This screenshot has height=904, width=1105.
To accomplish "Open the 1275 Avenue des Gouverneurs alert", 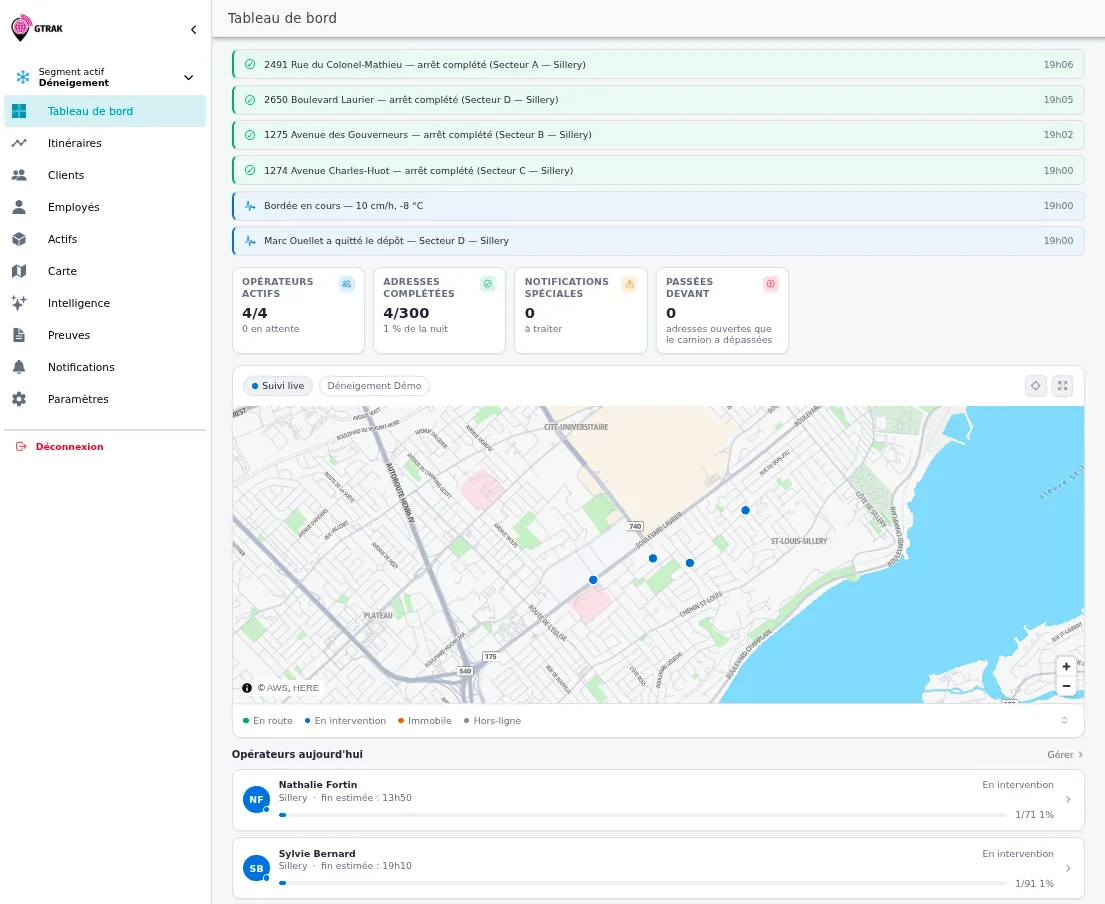I will tap(658, 135).
